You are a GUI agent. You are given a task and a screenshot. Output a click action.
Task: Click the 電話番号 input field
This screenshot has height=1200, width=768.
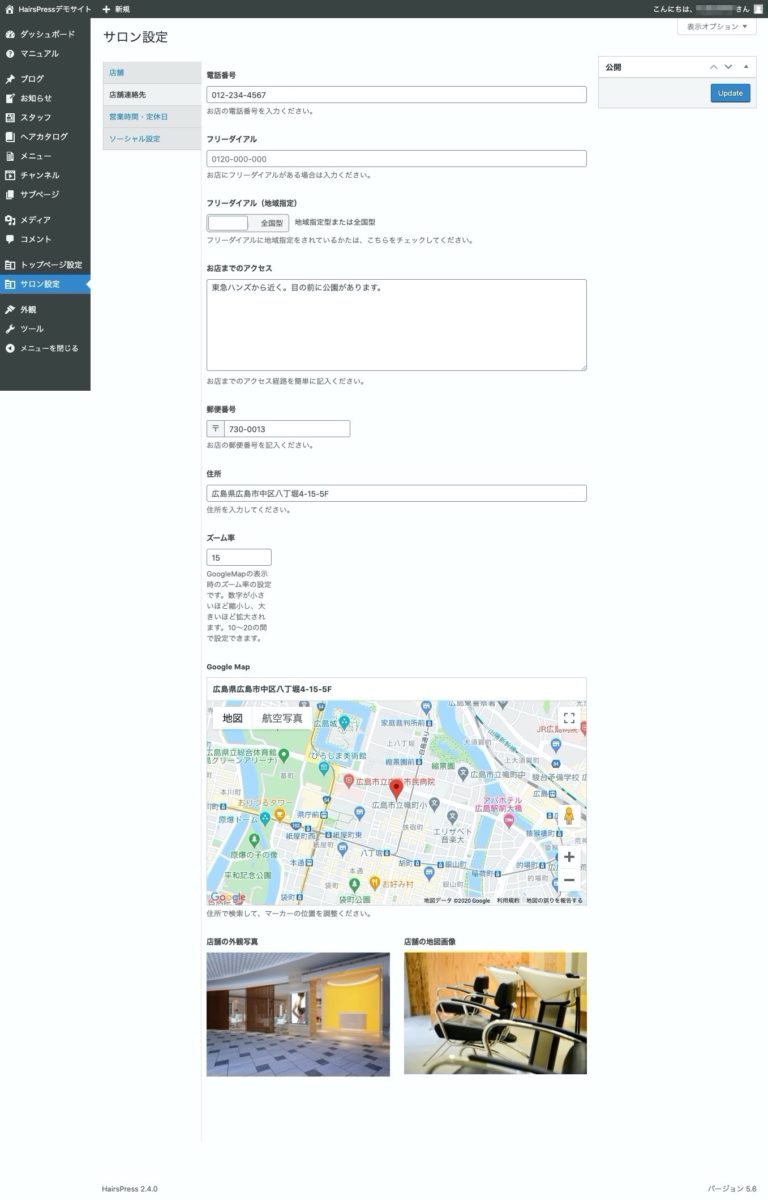[396, 95]
